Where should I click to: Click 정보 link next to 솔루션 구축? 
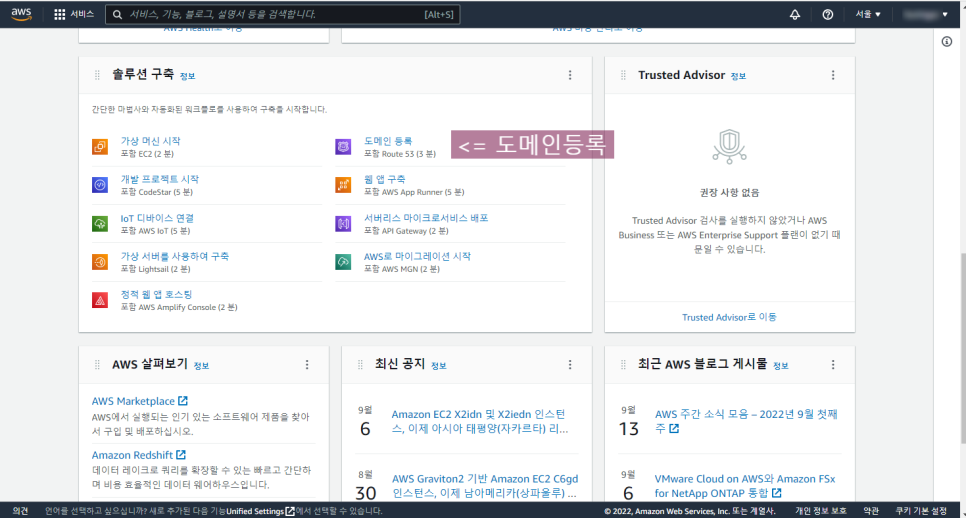tap(187, 76)
